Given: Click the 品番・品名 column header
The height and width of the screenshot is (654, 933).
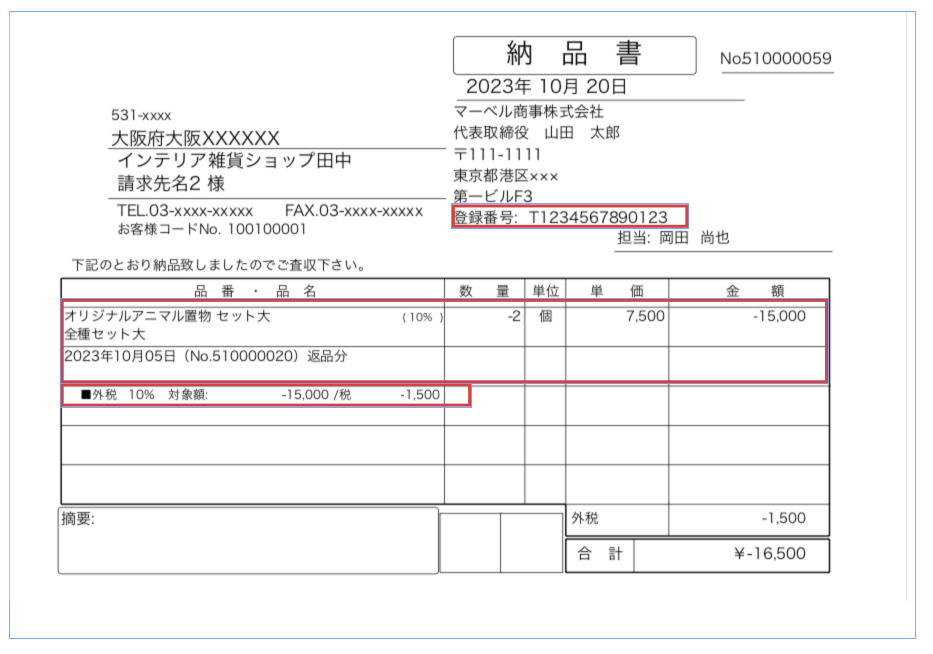Looking at the screenshot, I should (254, 291).
